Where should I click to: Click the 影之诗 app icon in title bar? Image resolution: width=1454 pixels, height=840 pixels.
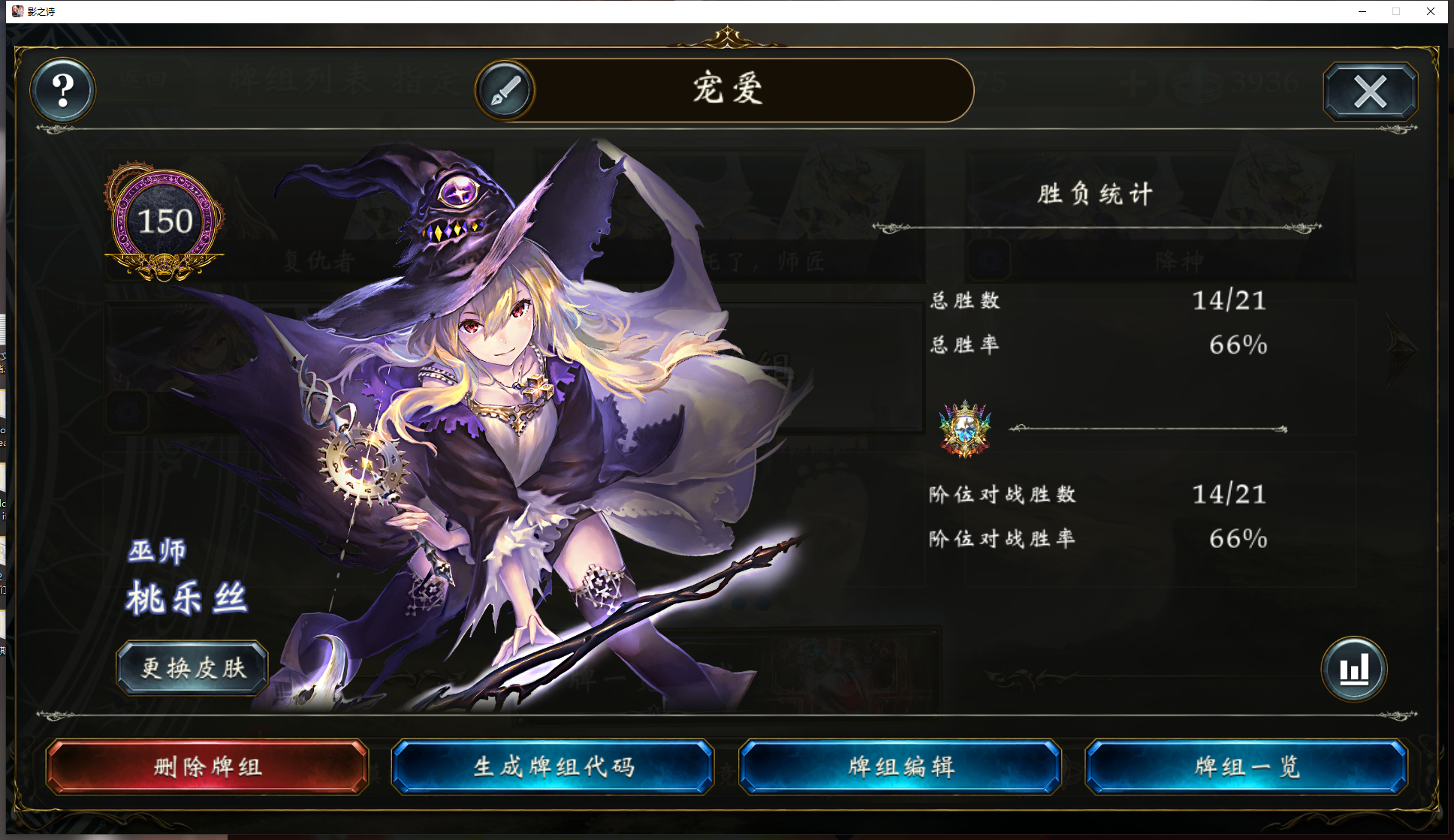(x=18, y=11)
